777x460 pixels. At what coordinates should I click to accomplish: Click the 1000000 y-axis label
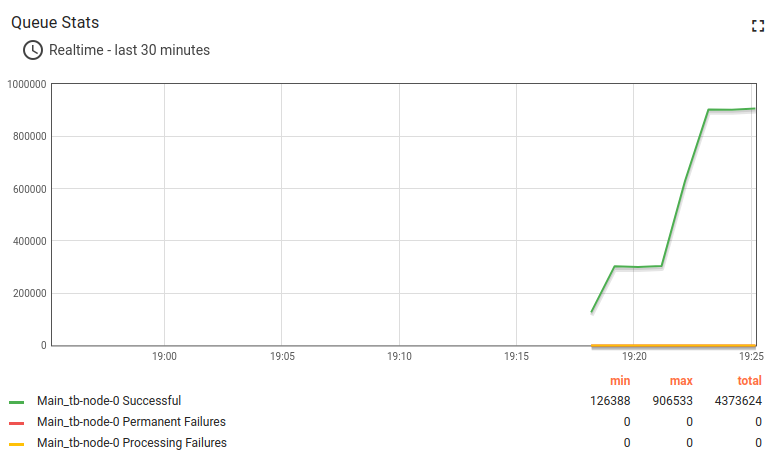point(27,84)
